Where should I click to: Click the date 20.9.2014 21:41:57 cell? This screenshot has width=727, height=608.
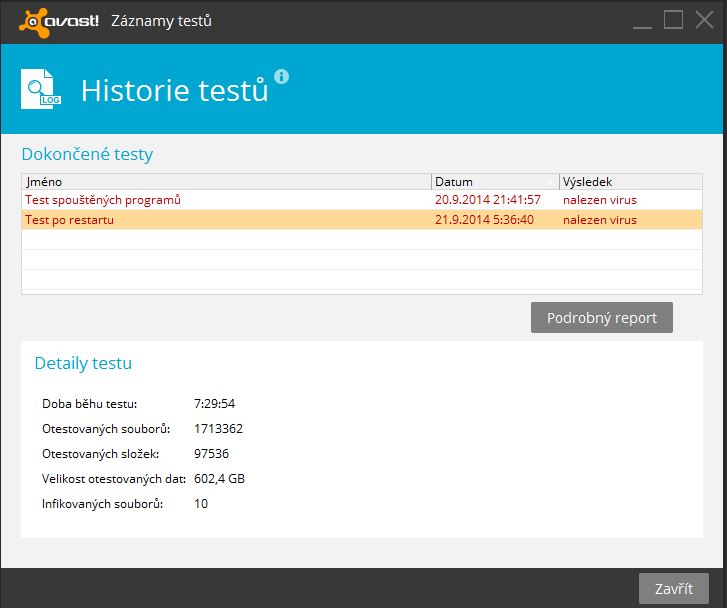tap(488, 200)
